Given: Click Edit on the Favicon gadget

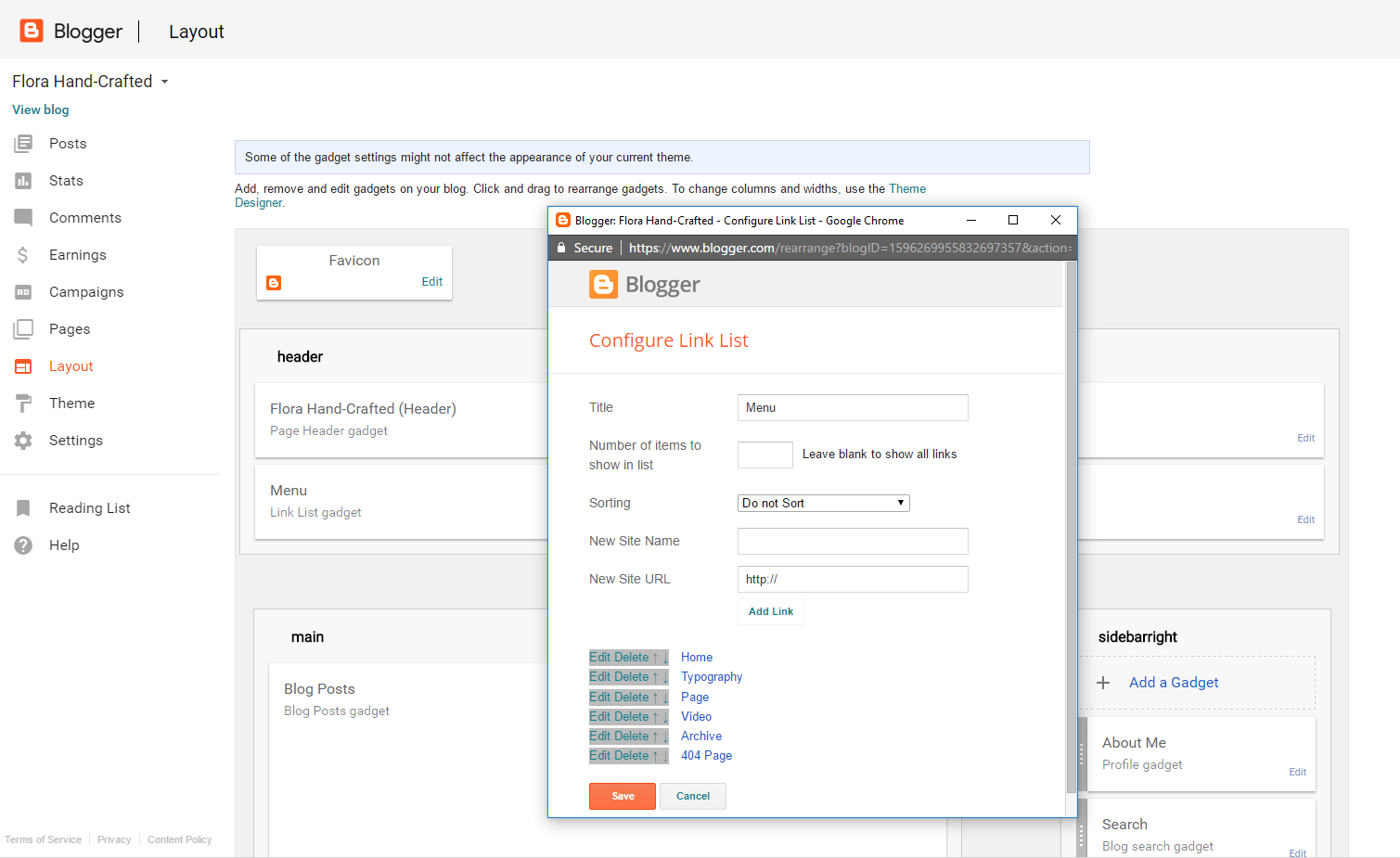Looking at the screenshot, I should tap(432, 282).
